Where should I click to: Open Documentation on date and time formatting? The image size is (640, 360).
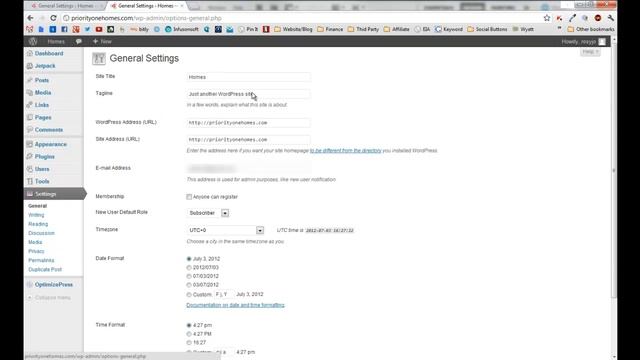[235, 305]
